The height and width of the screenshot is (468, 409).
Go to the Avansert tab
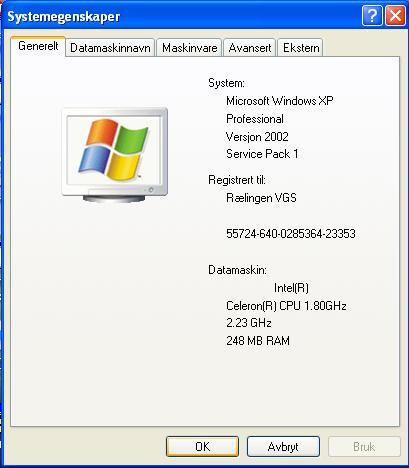click(x=250, y=48)
